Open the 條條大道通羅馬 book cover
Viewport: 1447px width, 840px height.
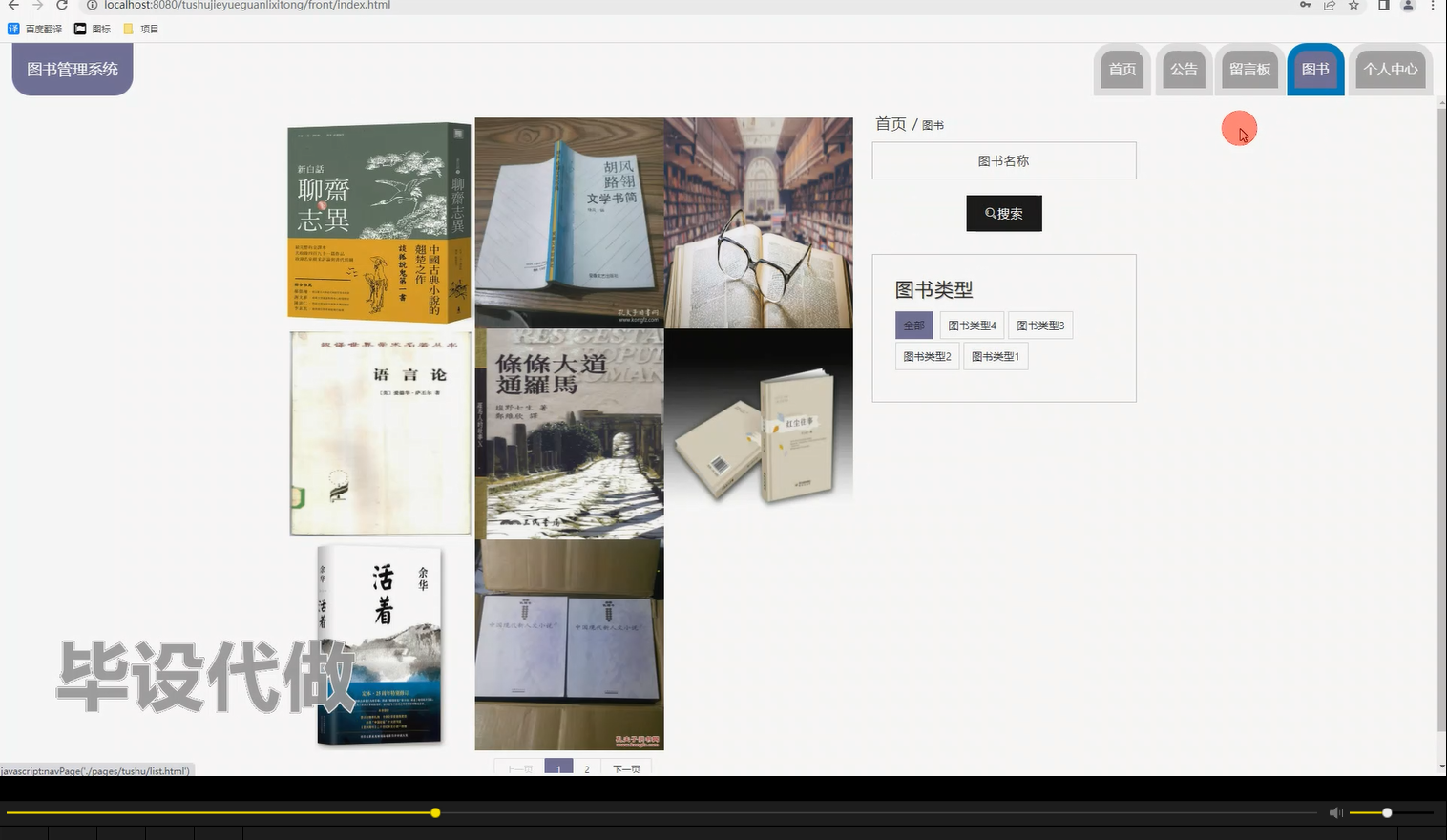(x=569, y=433)
